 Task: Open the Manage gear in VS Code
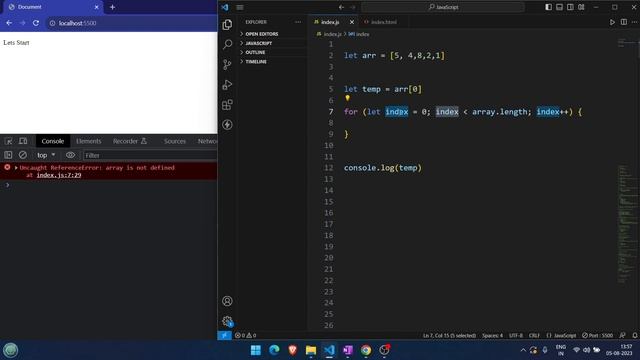tap(227, 321)
